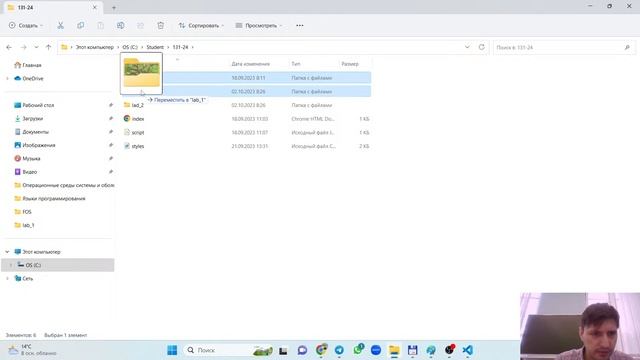
Task: Go up one folder level arrow
Action: [x=49, y=47]
